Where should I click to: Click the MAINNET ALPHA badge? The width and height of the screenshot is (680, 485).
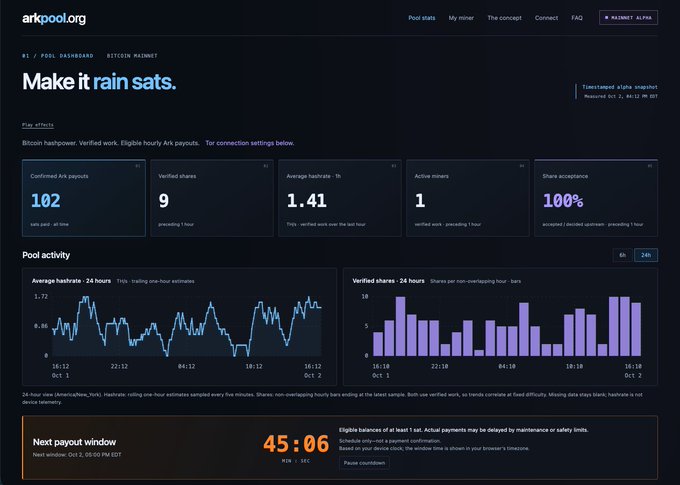pyautogui.click(x=628, y=18)
